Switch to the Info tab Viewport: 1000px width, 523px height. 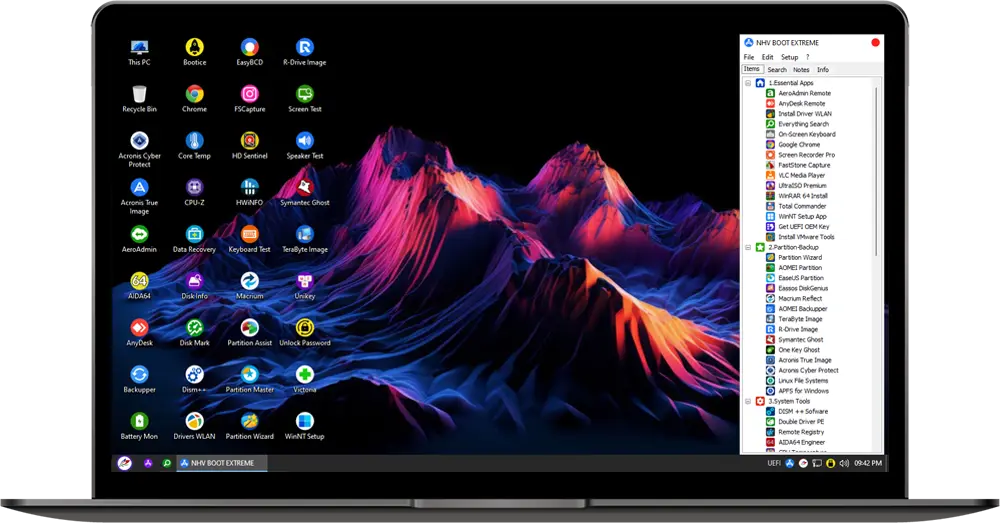tap(823, 70)
